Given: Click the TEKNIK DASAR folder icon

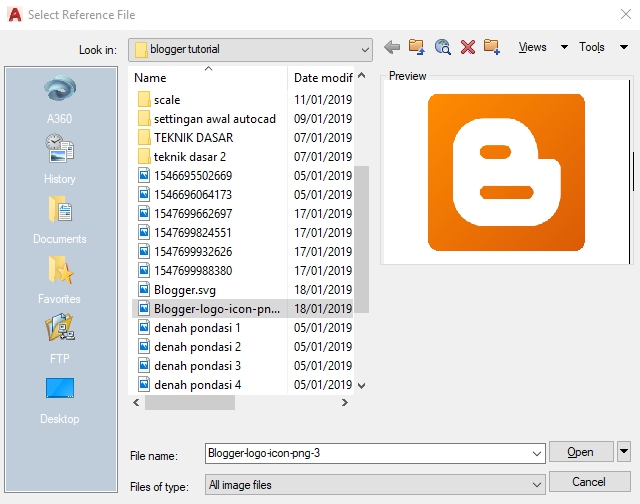Looking at the screenshot, I should pyautogui.click(x=144, y=138).
